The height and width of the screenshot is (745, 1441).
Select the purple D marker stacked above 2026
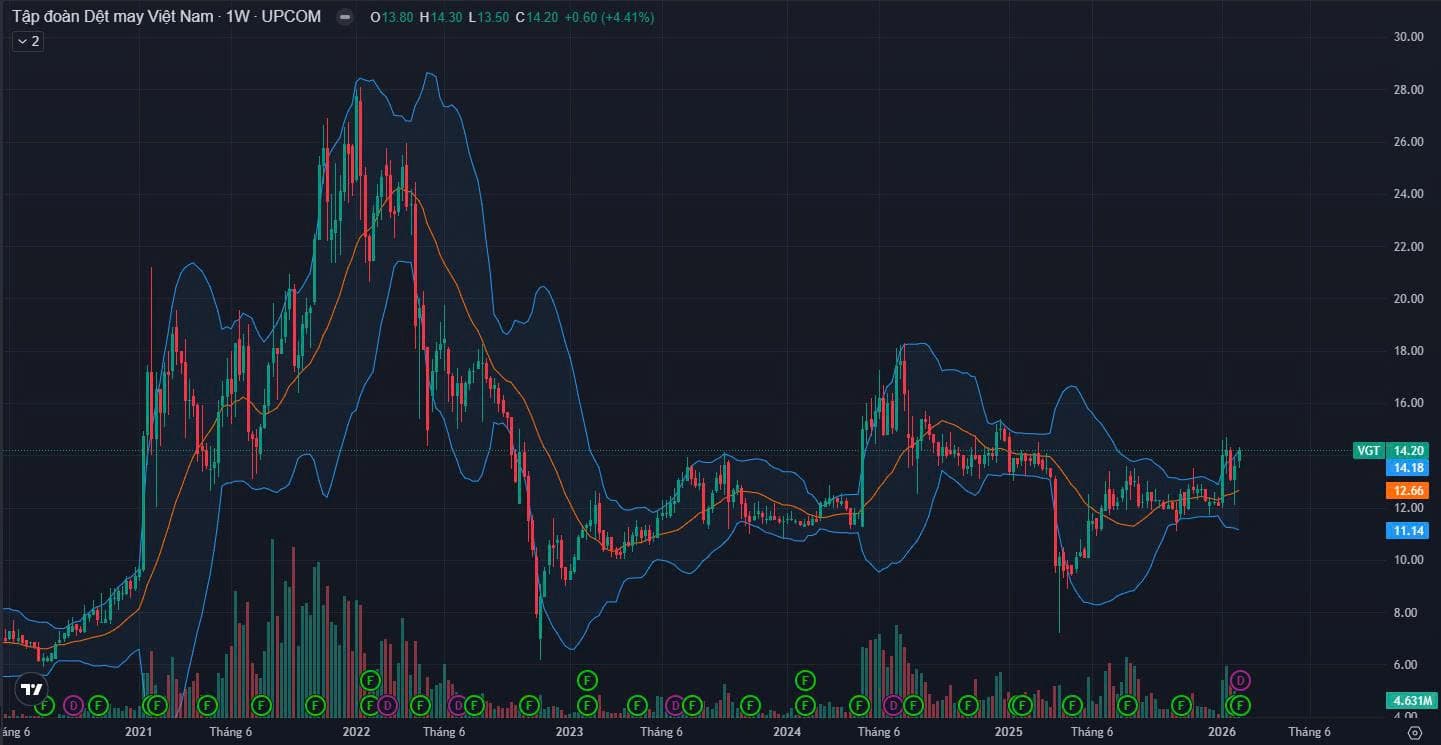coord(1241,681)
